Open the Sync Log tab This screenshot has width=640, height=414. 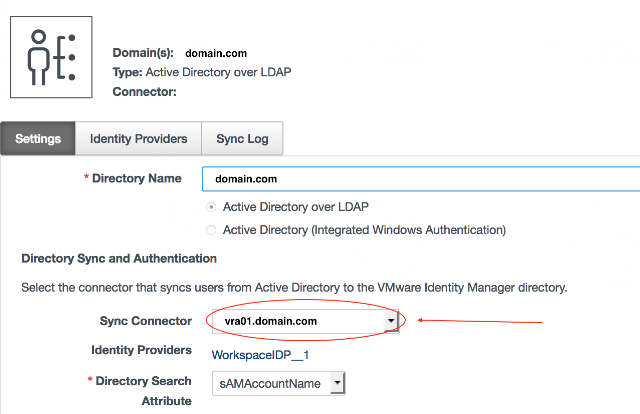(x=242, y=139)
